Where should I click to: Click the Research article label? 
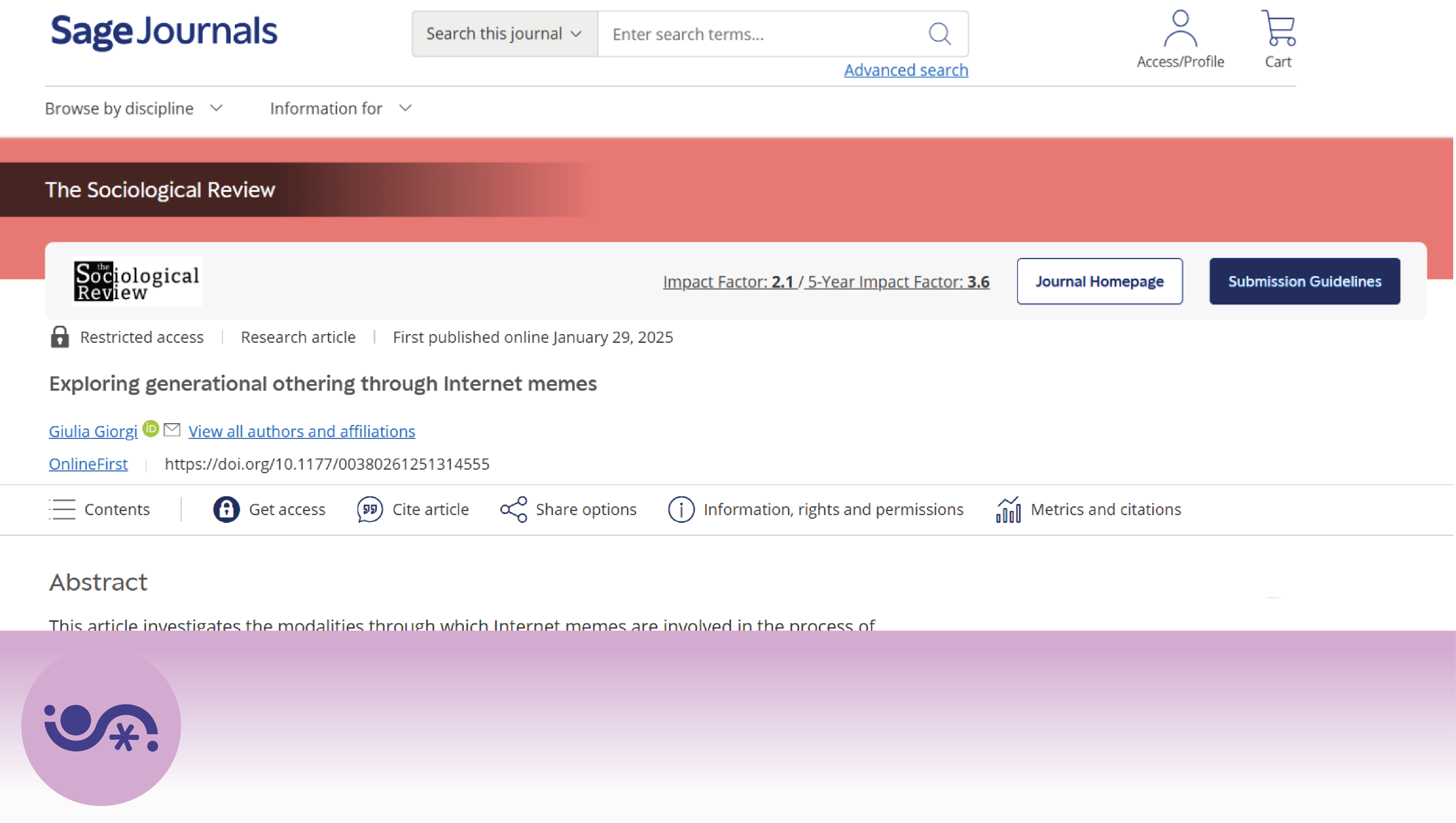[x=298, y=338]
